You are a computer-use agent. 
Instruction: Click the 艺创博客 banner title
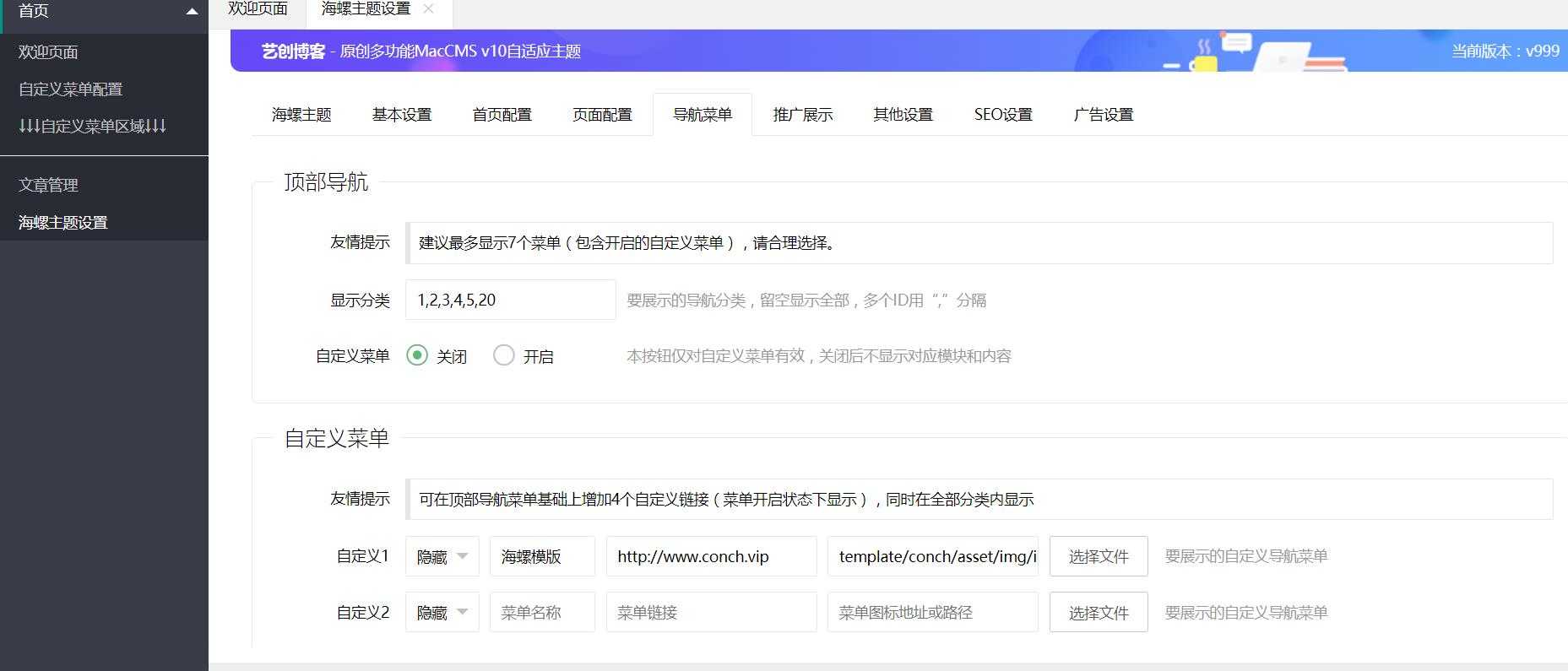click(293, 51)
